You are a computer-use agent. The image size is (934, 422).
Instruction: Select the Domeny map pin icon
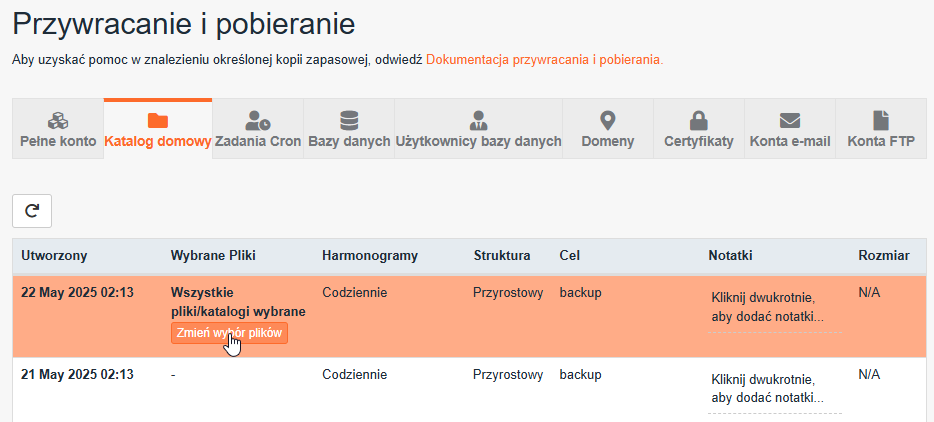pyautogui.click(x=608, y=121)
